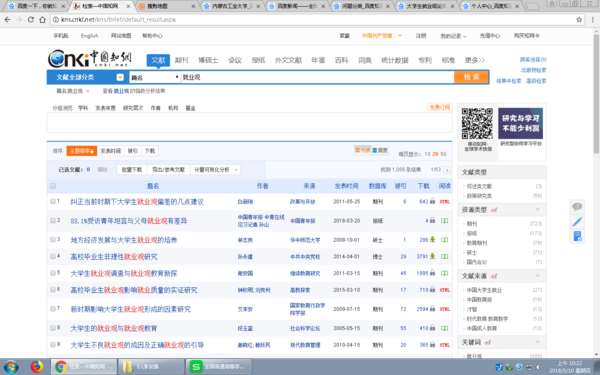Check the checkbox for result 8
The height and width of the screenshot is (375, 600).
(53, 328)
